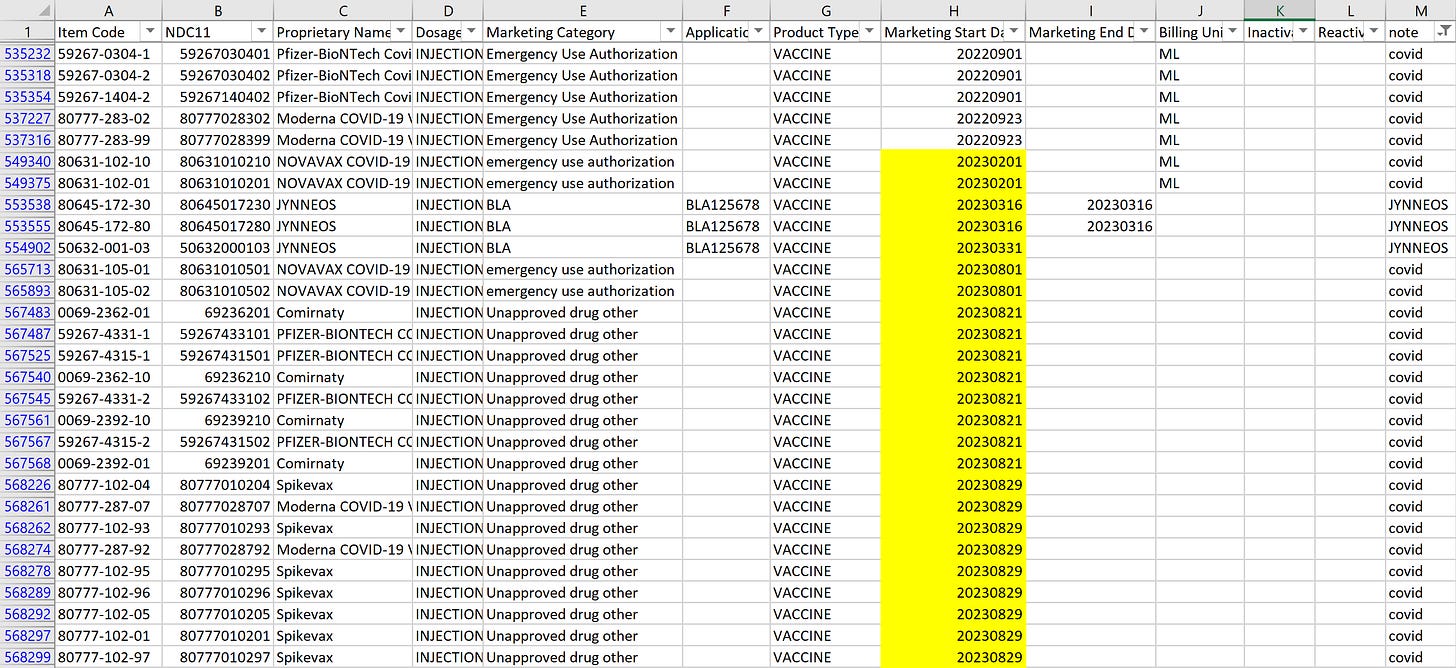Select header row number 1
The width and height of the screenshot is (1456, 668).
click(27, 32)
